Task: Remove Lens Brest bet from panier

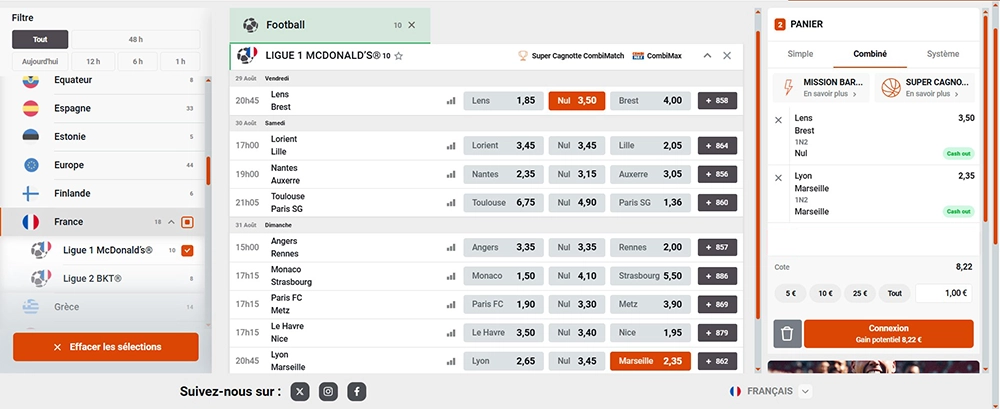Action: pyautogui.click(x=778, y=120)
